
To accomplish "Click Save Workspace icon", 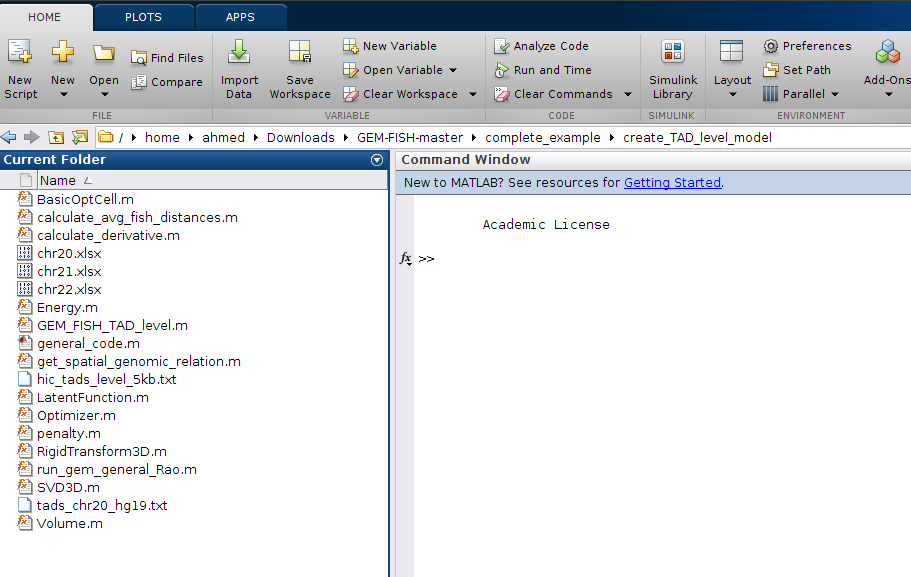I will (300, 51).
